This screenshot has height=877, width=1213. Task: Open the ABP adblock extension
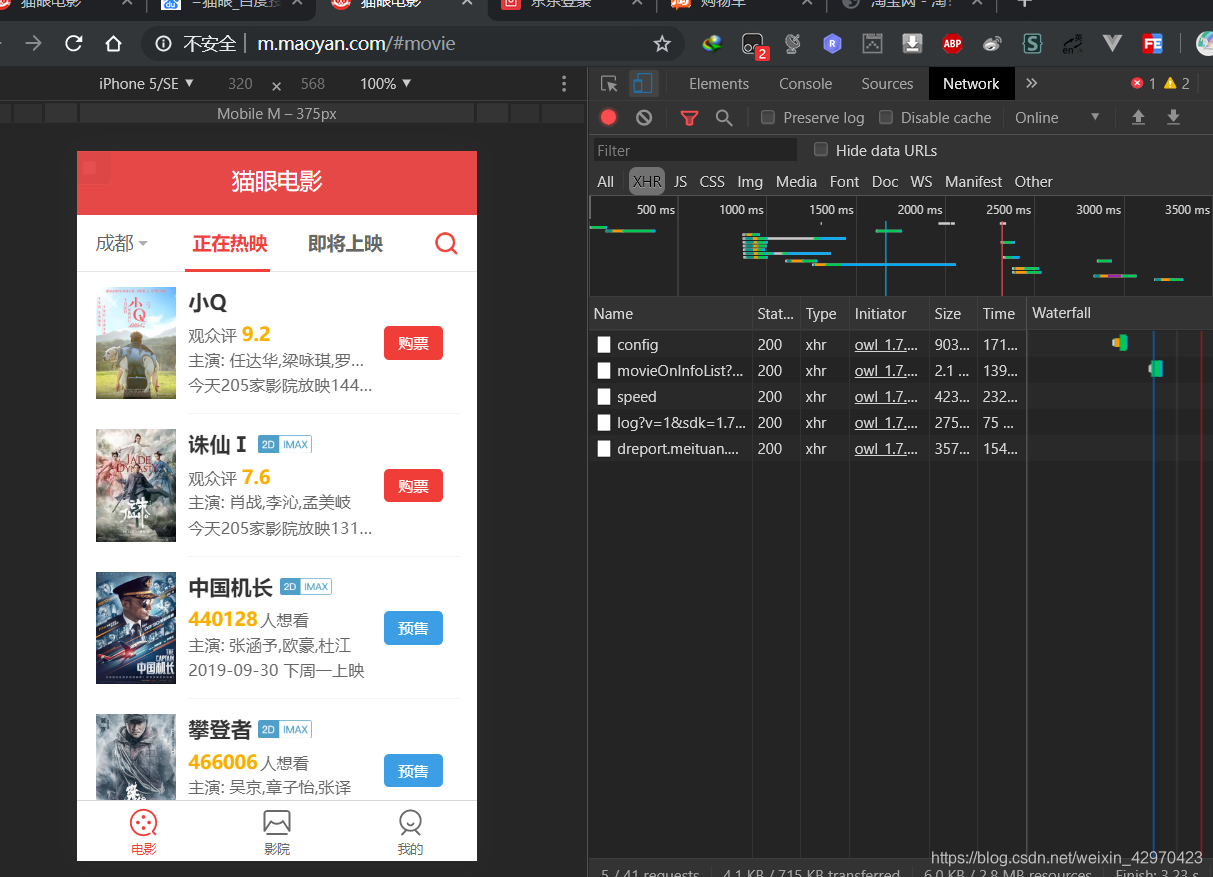952,44
